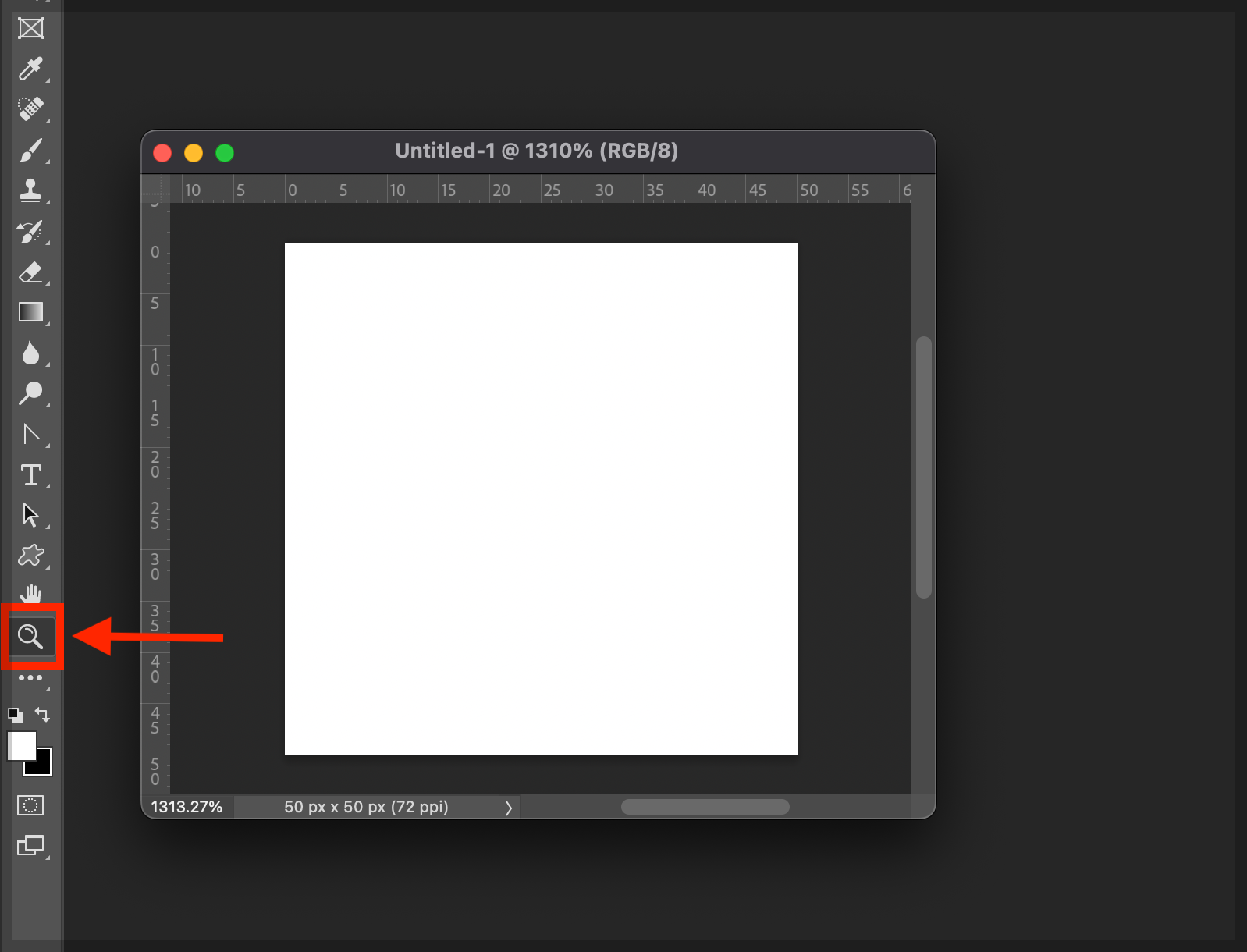Select the Gradient tool
Screen dimensions: 1247x952
pyautogui.click(x=30, y=312)
